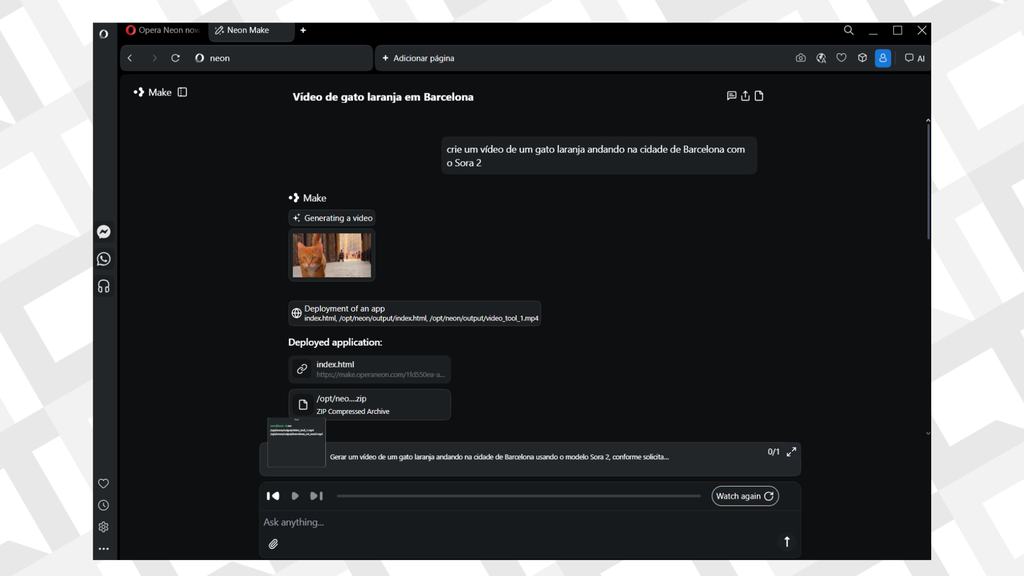Click the snapshot camera icon
1024x576 pixels.
tap(800, 58)
